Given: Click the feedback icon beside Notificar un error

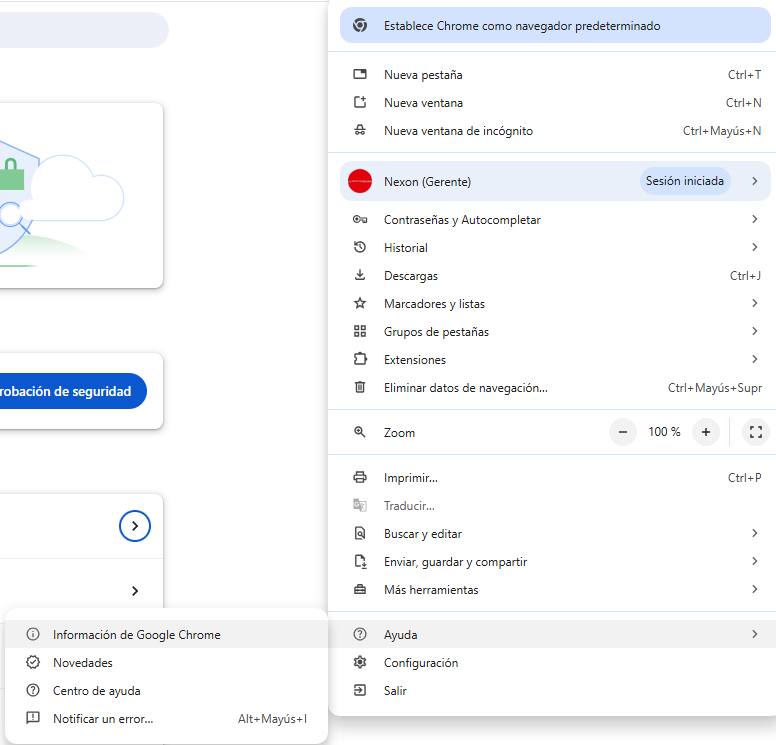Looking at the screenshot, I should tap(33, 718).
